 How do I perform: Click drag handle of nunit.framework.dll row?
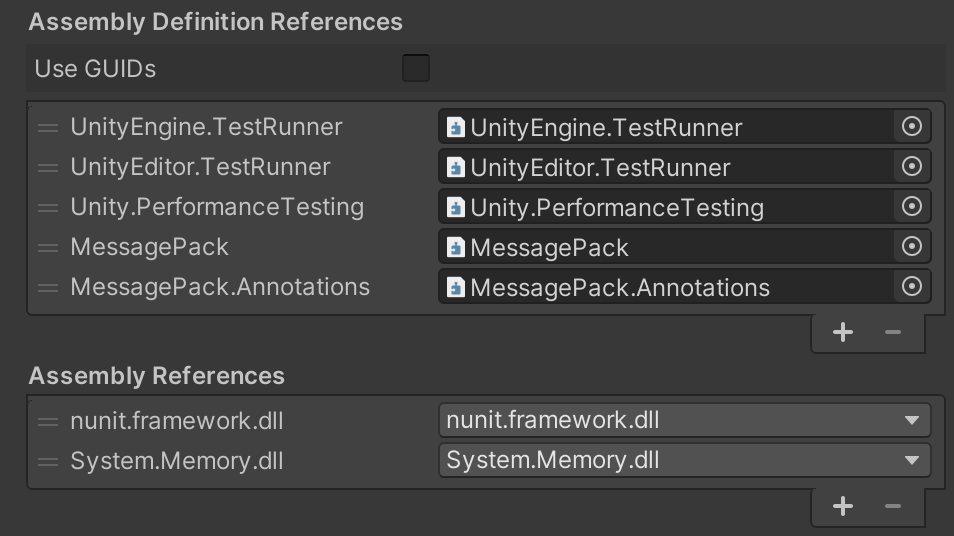[x=48, y=422]
